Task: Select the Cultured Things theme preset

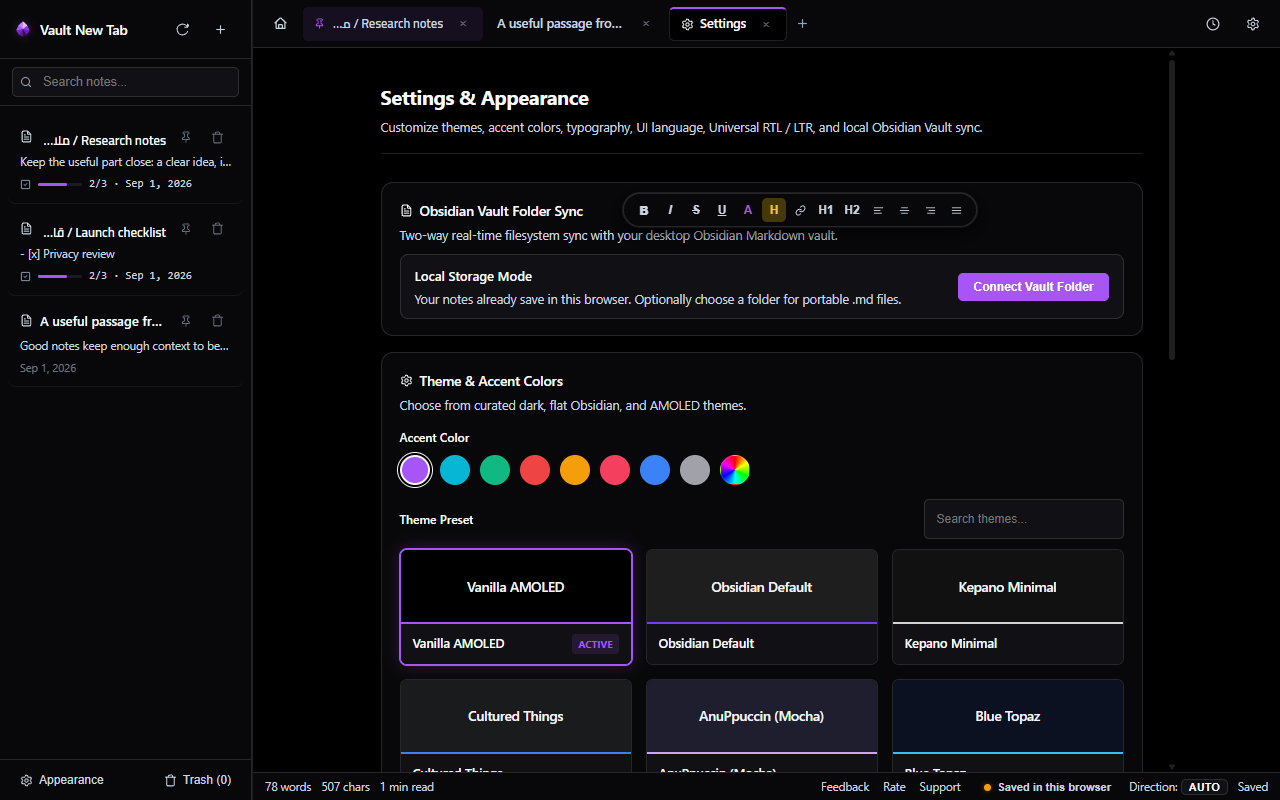Action: coord(516,726)
